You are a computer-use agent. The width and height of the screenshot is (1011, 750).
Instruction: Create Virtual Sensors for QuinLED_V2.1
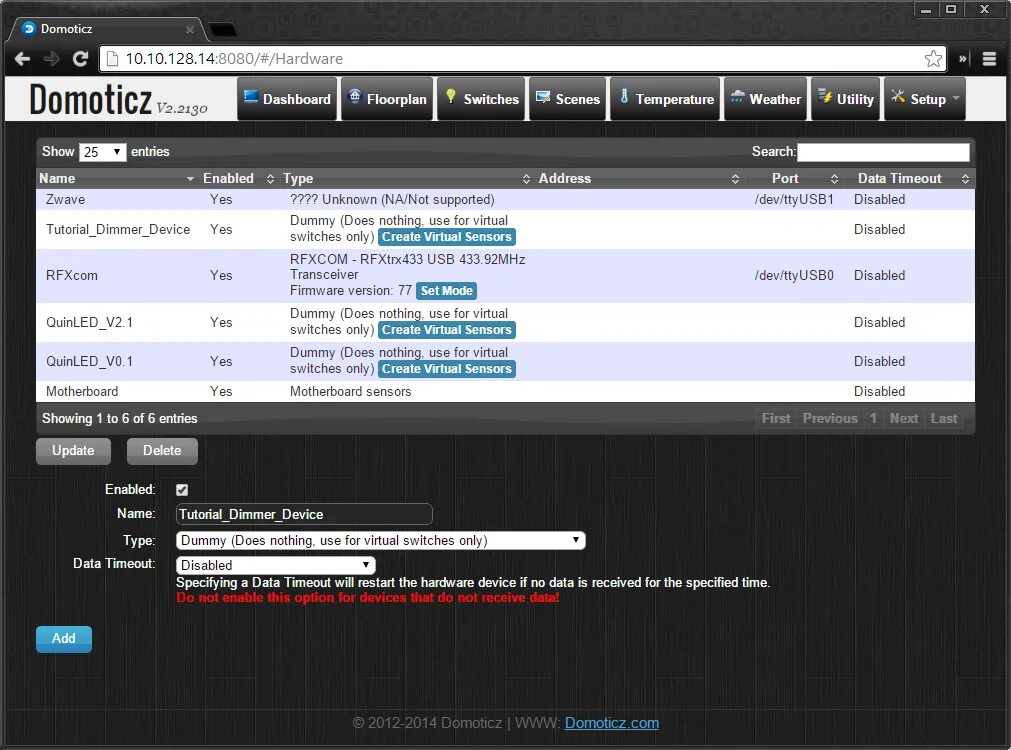click(446, 330)
